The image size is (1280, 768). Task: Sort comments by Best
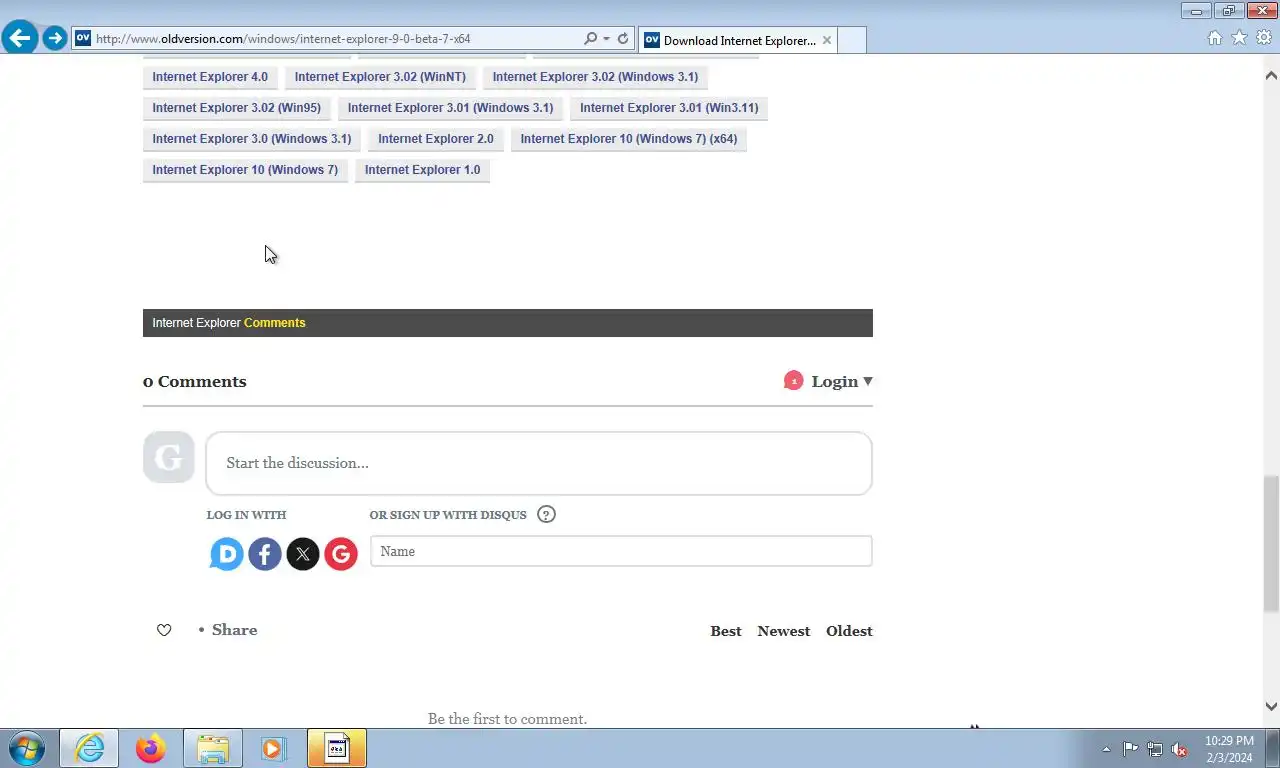726,631
